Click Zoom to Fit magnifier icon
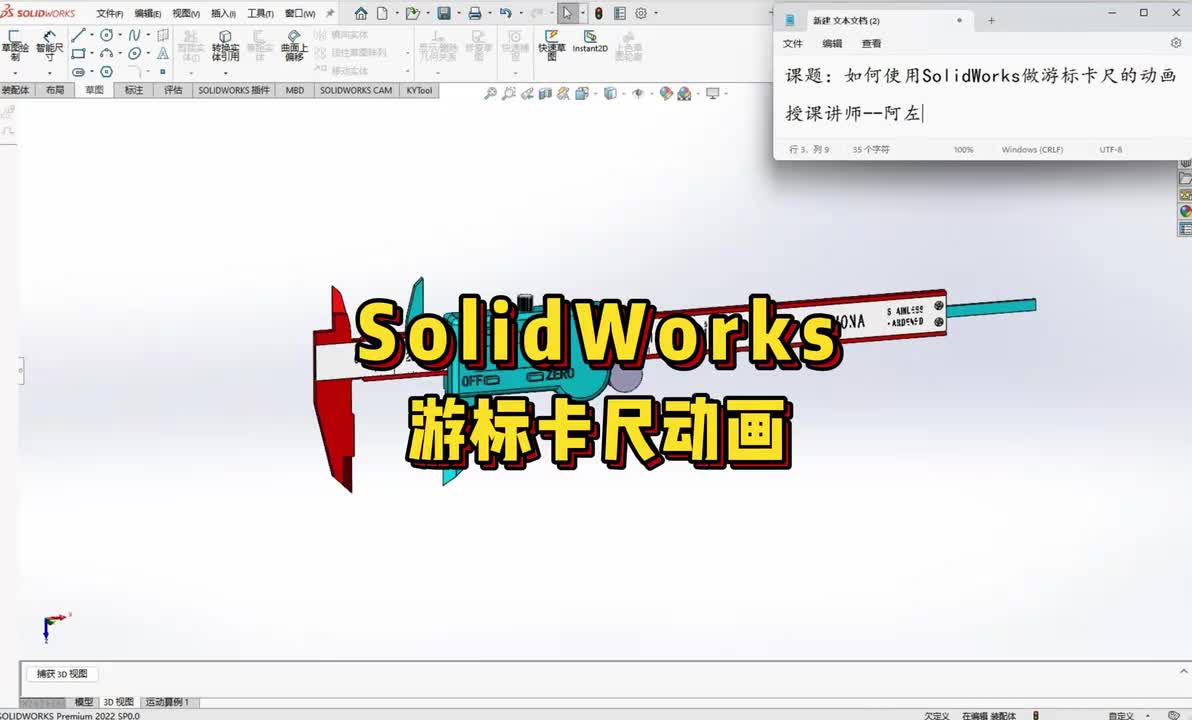The image size is (1192, 720). tap(490, 94)
